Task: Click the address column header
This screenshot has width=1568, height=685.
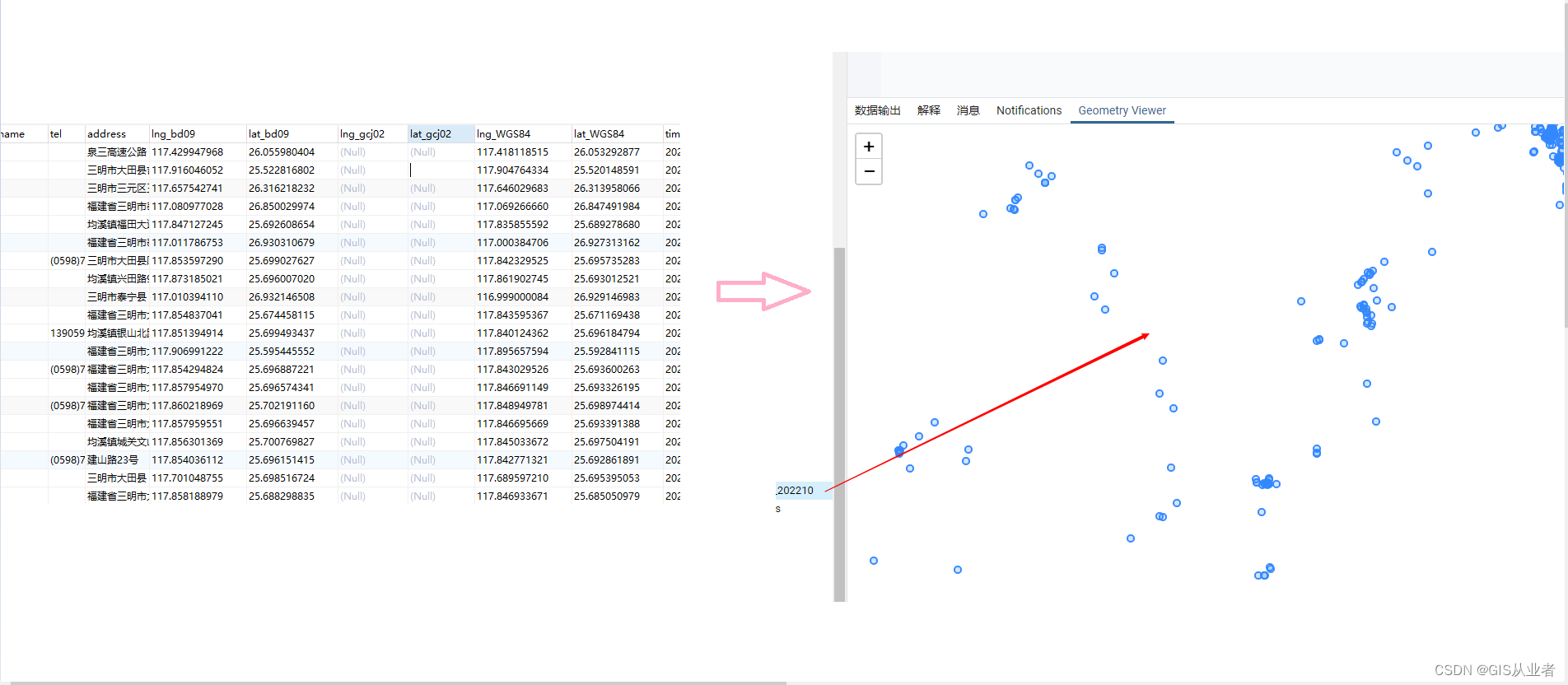Action: pyautogui.click(x=117, y=133)
